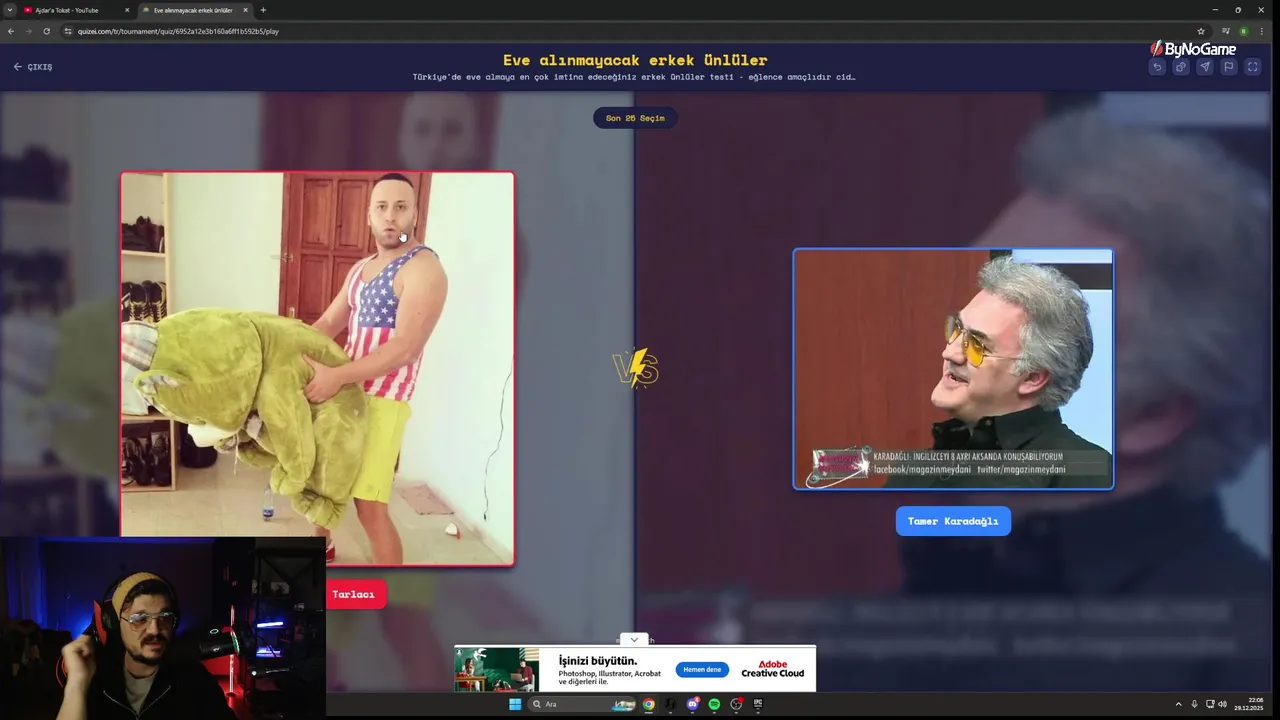The height and width of the screenshot is (720, 1280).
Task: Open the Adobe Creative Cloud ad banner
Action: tap(635, 669)
